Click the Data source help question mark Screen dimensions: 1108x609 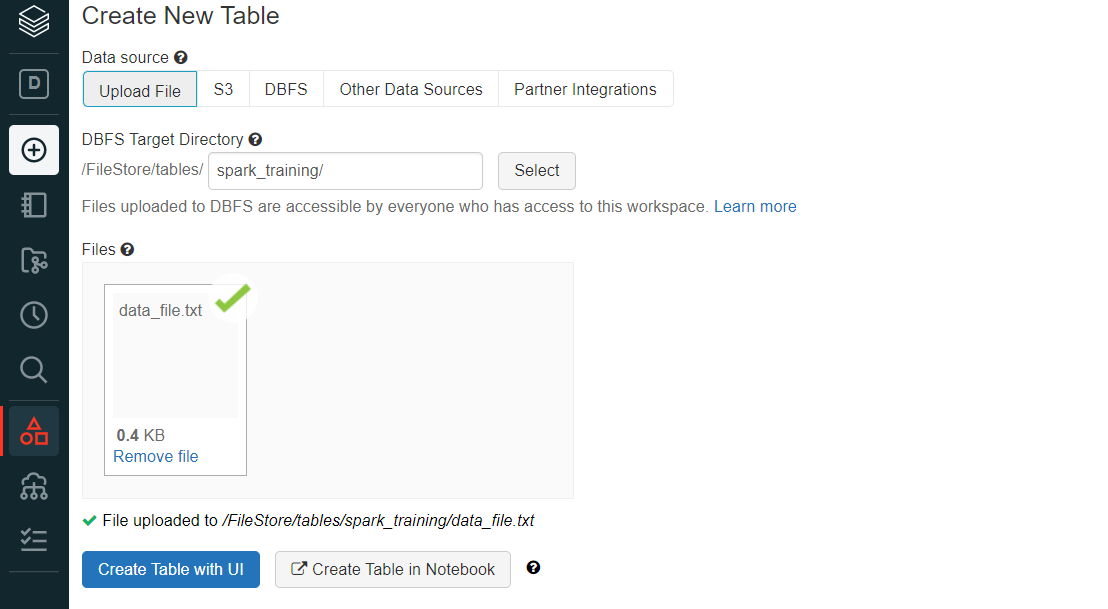click(180, 57)
